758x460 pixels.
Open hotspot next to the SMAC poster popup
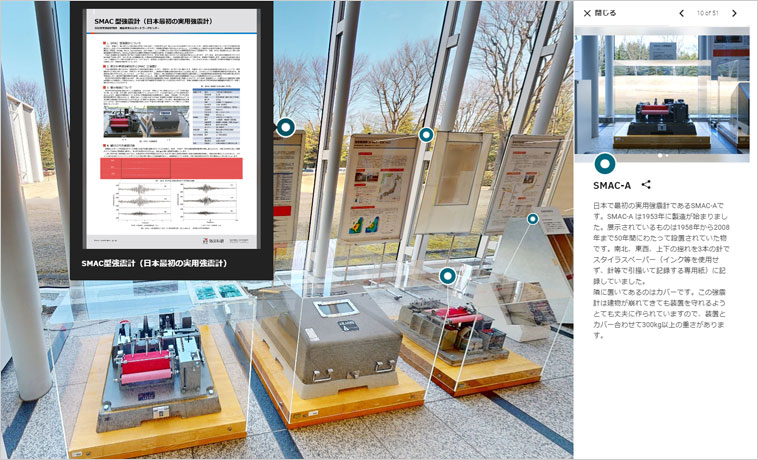(x=285, y=127)
